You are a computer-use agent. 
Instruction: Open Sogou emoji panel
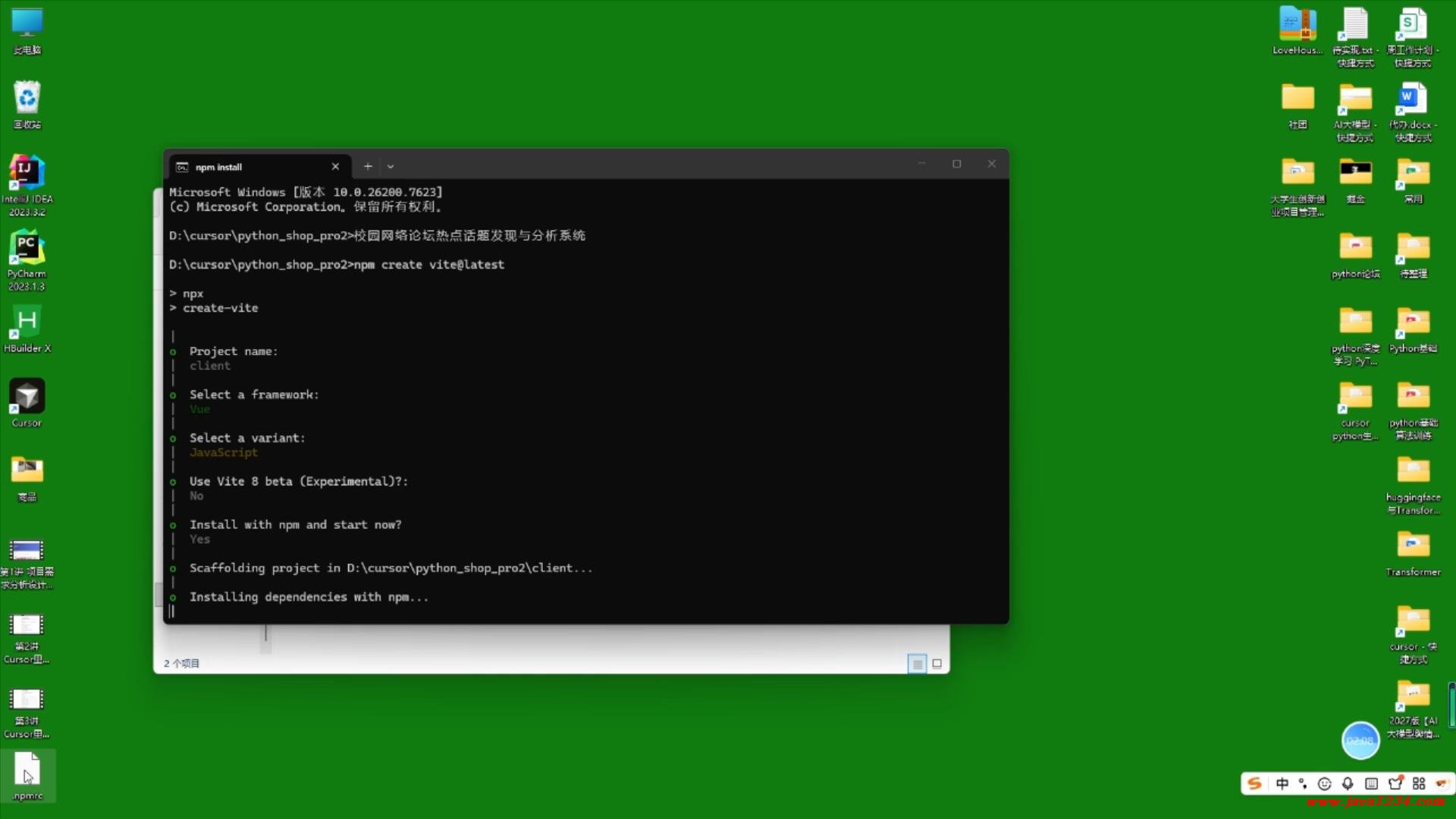click(1325, 783)
